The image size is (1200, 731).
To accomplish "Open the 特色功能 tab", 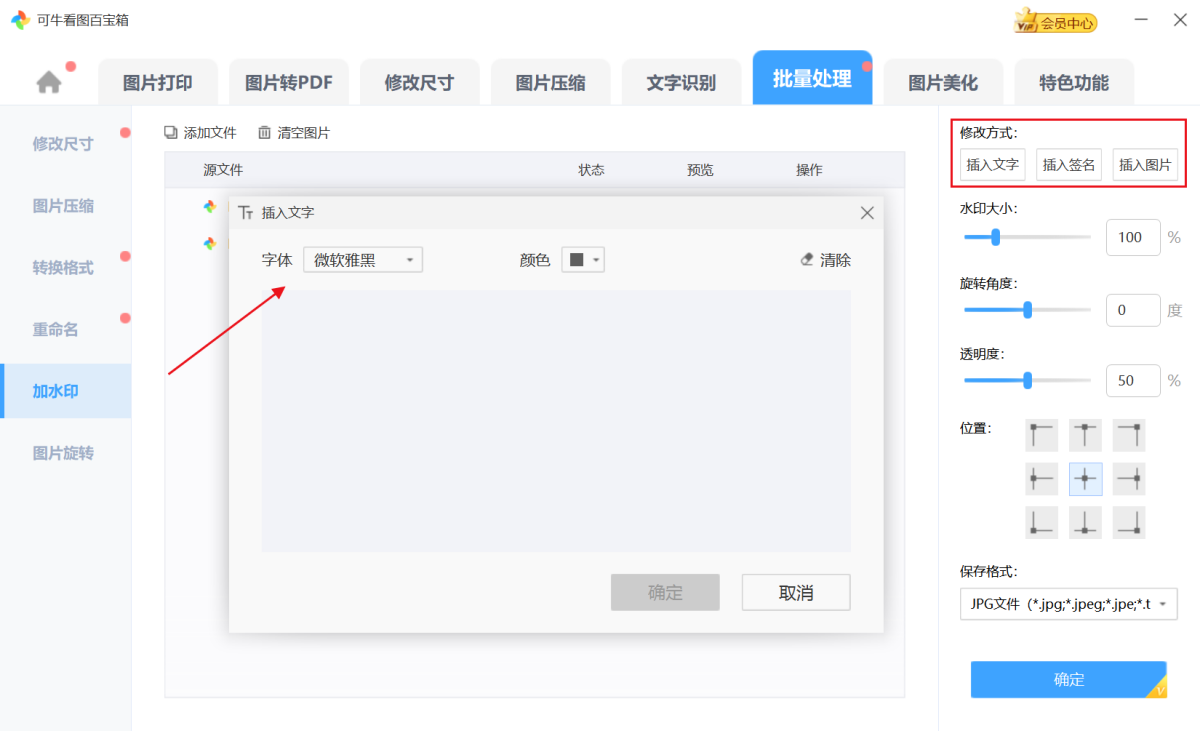I will pos(1074,83).
